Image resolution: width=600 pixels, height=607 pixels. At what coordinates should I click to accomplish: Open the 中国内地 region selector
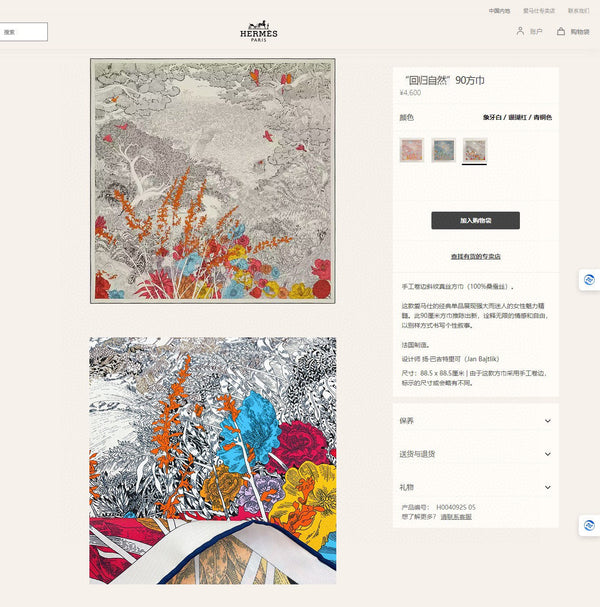point(499,10)
